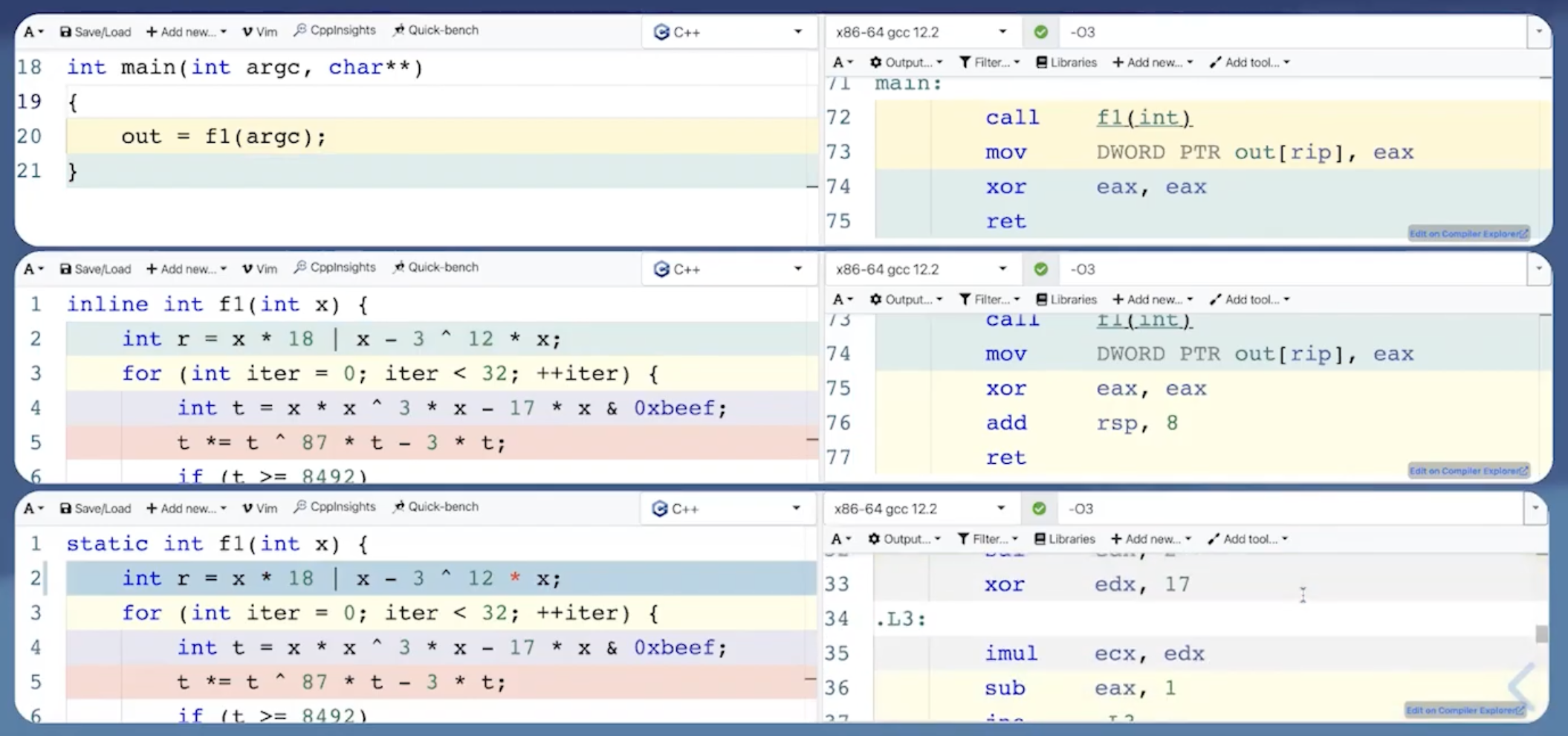The width and height of the screenshot is (1568, 736).
Task: Open the Add new menu in top editor
Action: tap(185, 31)
